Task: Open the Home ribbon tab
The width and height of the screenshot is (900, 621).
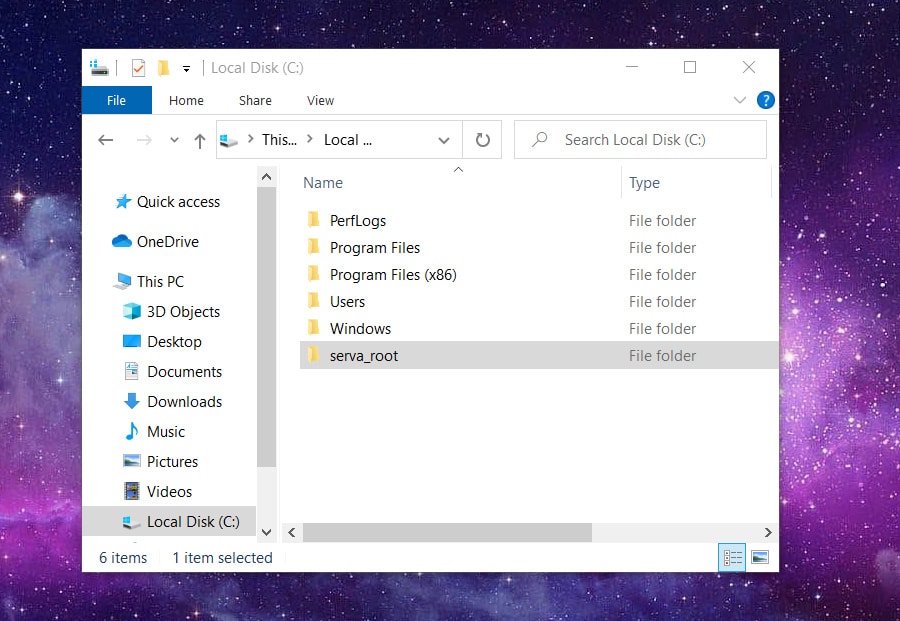Action: coord(186,100)
